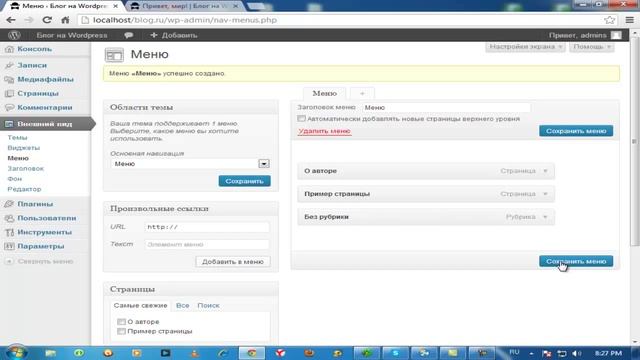Open the comments bubble icon in admin bar
Viewport: 640px width, 360px height.
pos(129,35)
